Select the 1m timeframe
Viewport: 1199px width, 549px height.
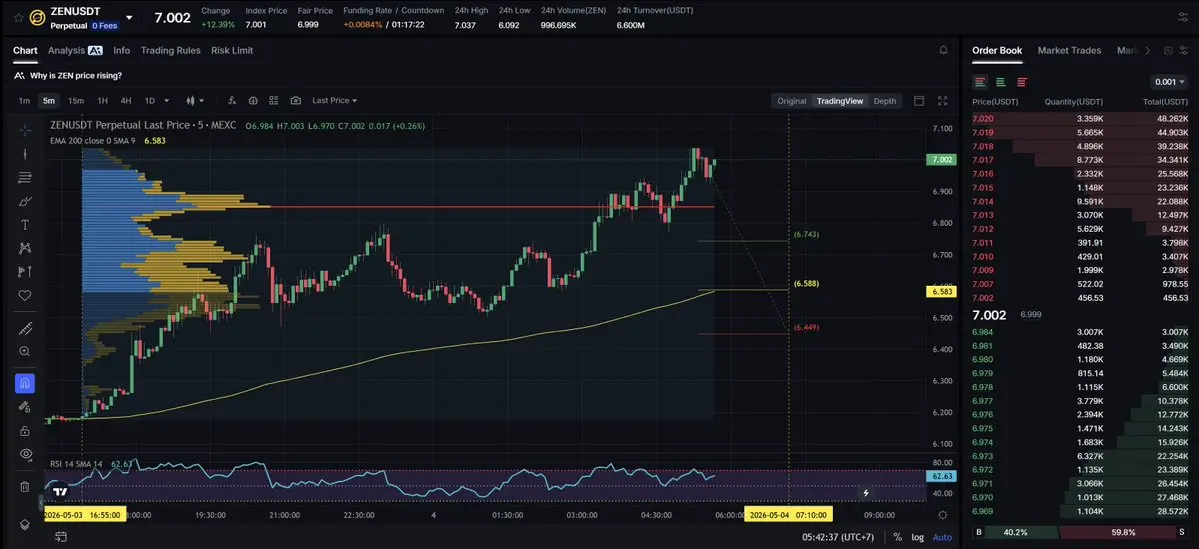(24, 101)
